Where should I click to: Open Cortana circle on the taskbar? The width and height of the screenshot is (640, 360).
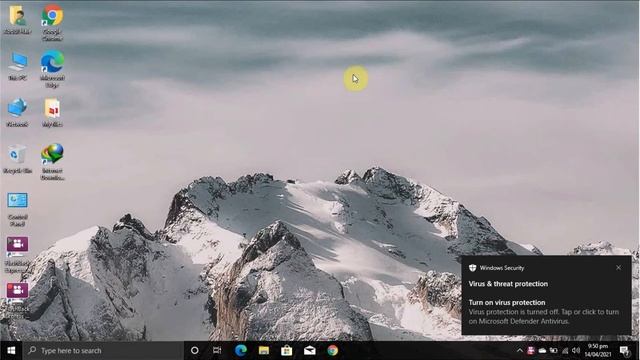[195, 350]
